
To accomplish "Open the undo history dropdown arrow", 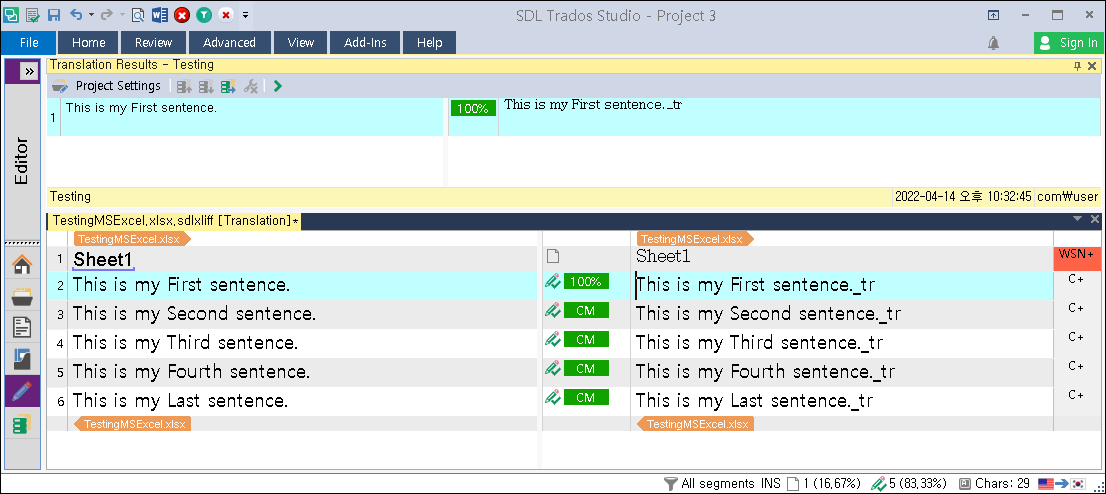I will pyautogui.click(x=90, y=15).
